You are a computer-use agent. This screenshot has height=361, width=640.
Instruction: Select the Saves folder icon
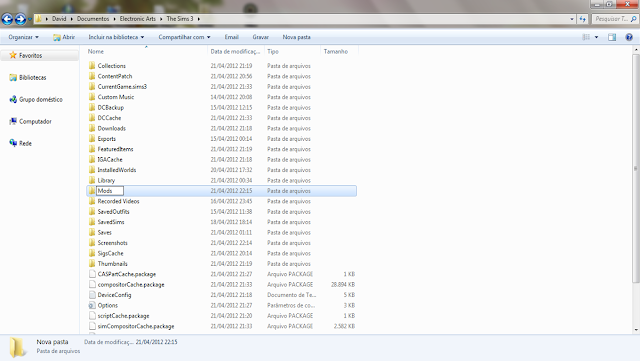pos(92,232)
